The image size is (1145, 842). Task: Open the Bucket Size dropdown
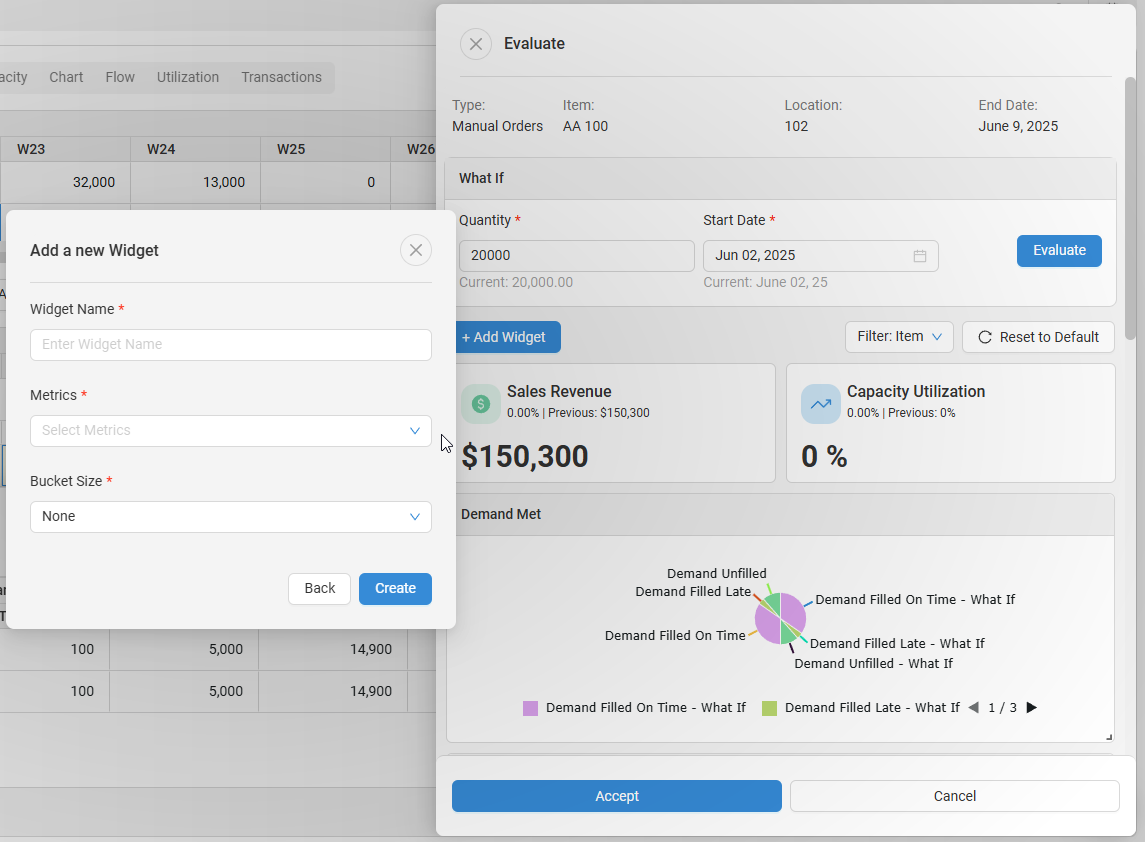click(231, 517)
